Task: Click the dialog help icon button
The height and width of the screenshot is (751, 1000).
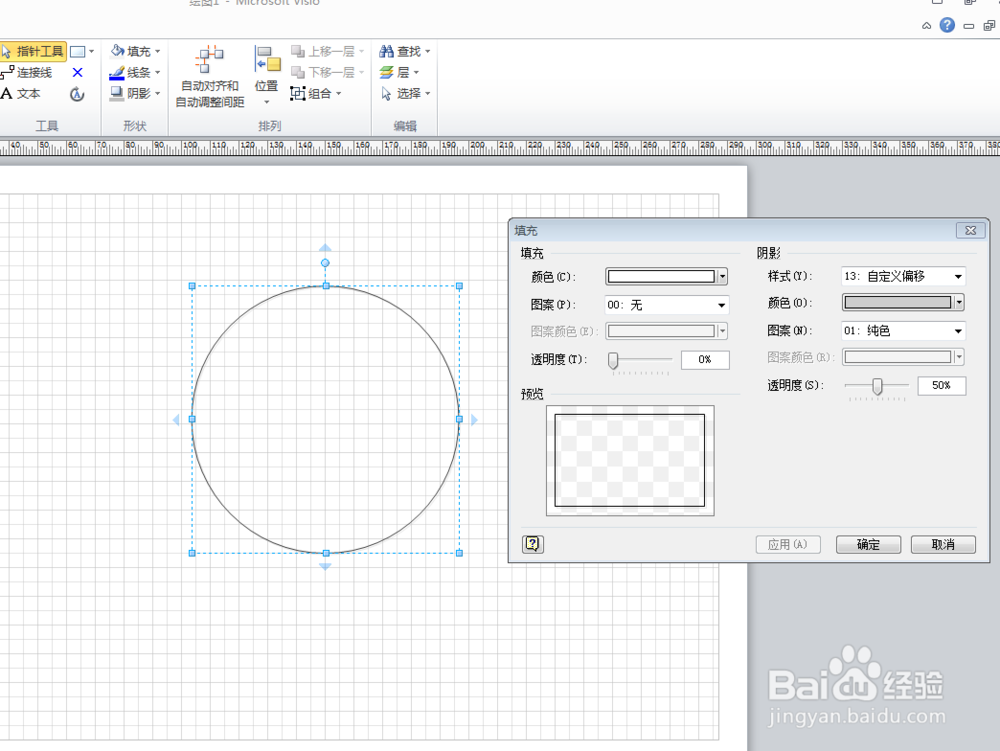Action: point(533,544)
